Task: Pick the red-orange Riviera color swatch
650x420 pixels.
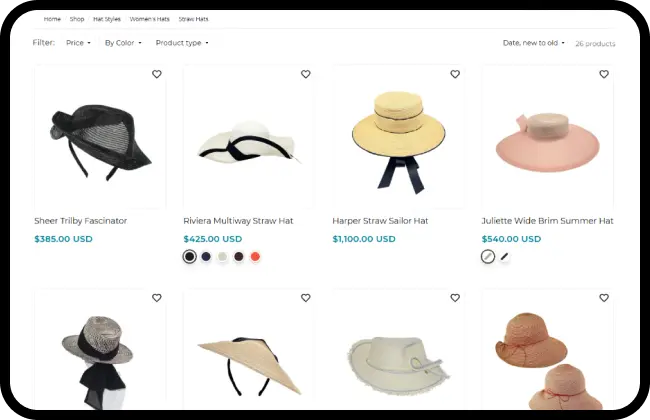Action: pyautogui.click(x=255, y=257)
